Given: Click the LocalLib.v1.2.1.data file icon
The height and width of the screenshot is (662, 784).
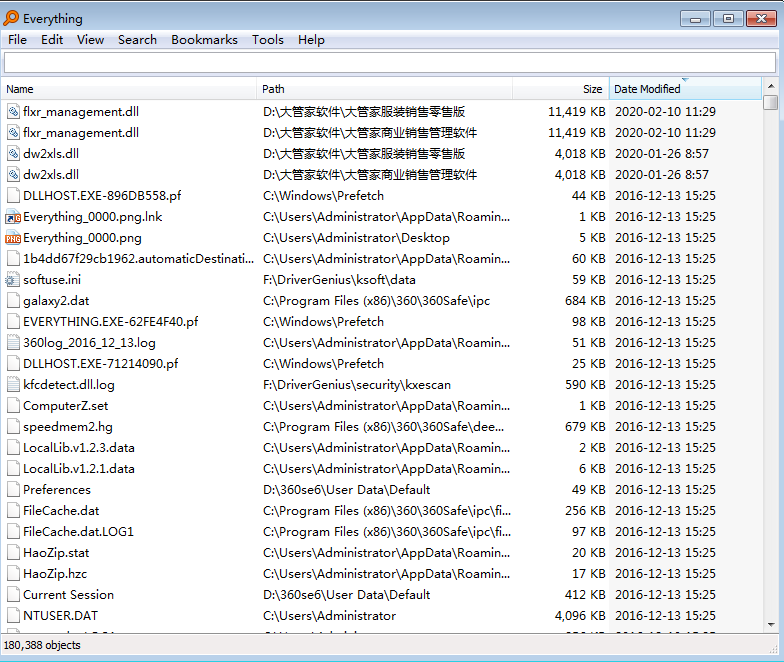Looking at the screenshot, I should (14, 469).
